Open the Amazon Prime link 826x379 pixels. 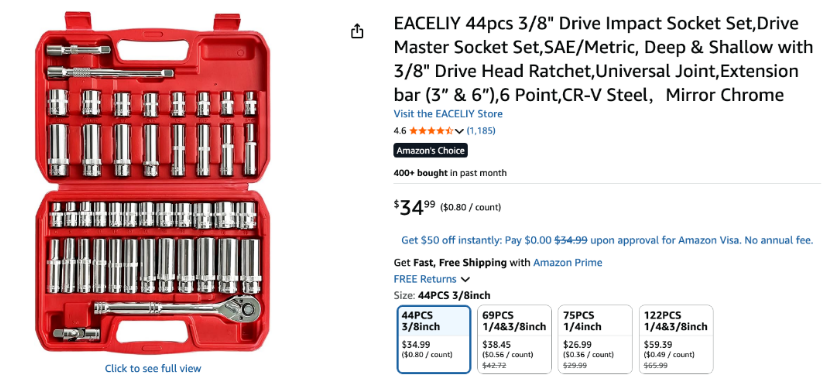pyautogui.click(x=567, y=263)
